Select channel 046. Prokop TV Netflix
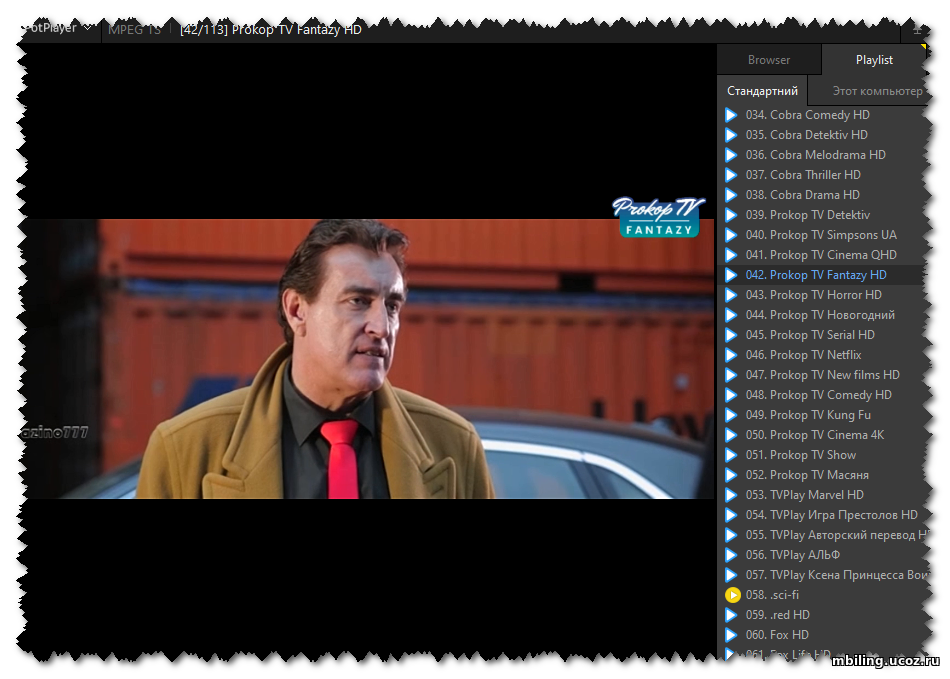 803,355
